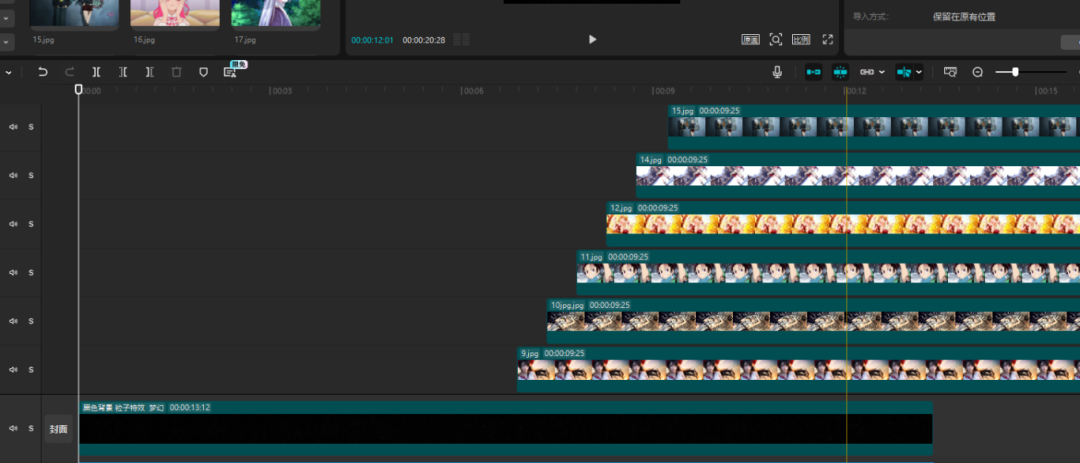
Task: Start voice recording with the microphone icon
Action: click(x=777, y=72)
